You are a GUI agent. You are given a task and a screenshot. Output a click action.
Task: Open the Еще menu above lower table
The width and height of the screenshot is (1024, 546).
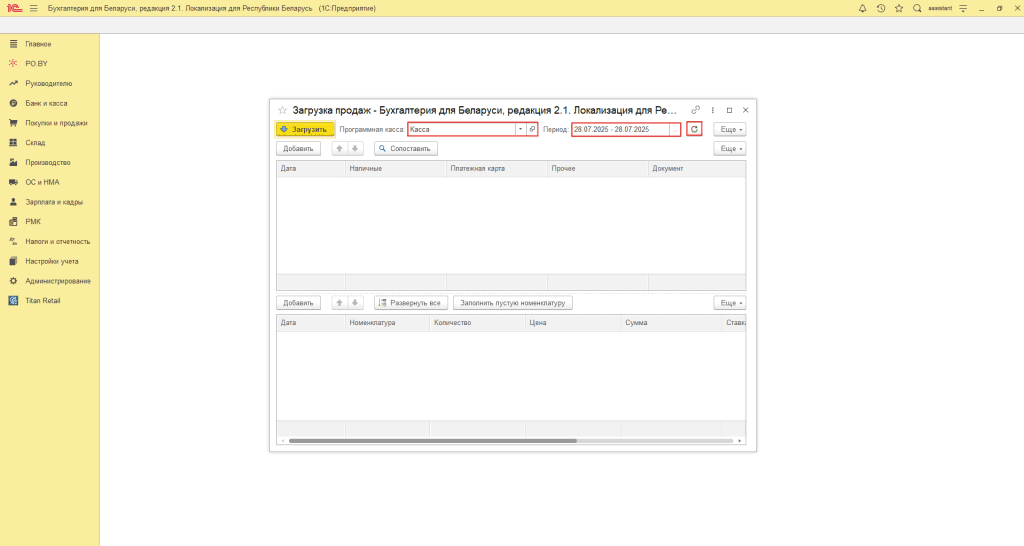click(729, 303)
